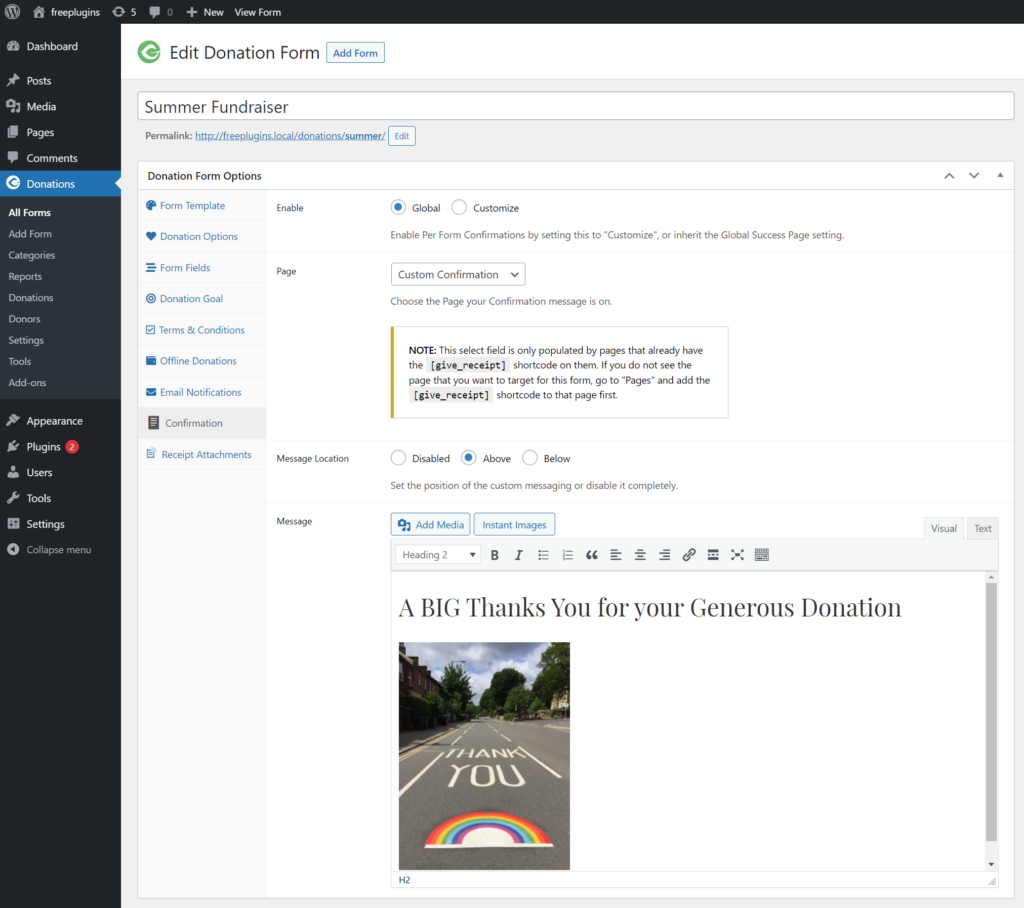
Task: Switch to the Text editor tab
Action: point(982,528)
